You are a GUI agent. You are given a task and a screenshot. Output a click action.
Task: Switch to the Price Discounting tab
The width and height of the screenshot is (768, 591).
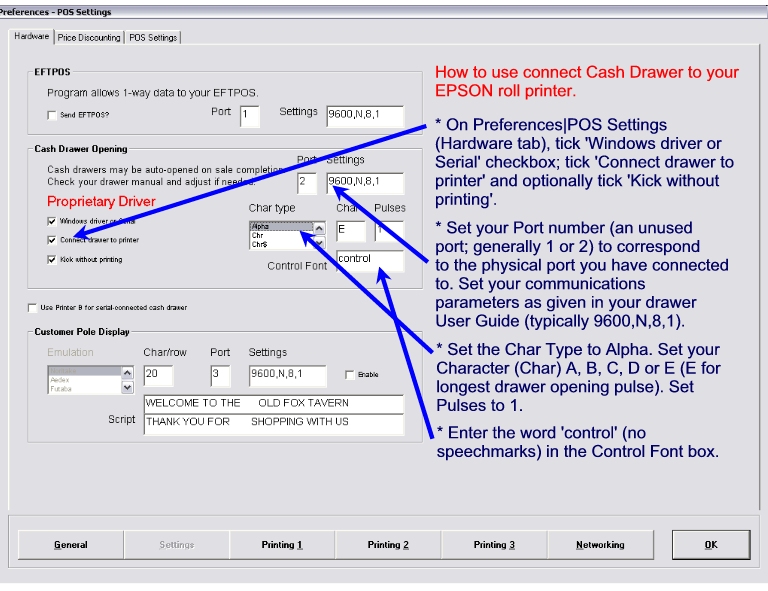(x=89, y=38)
